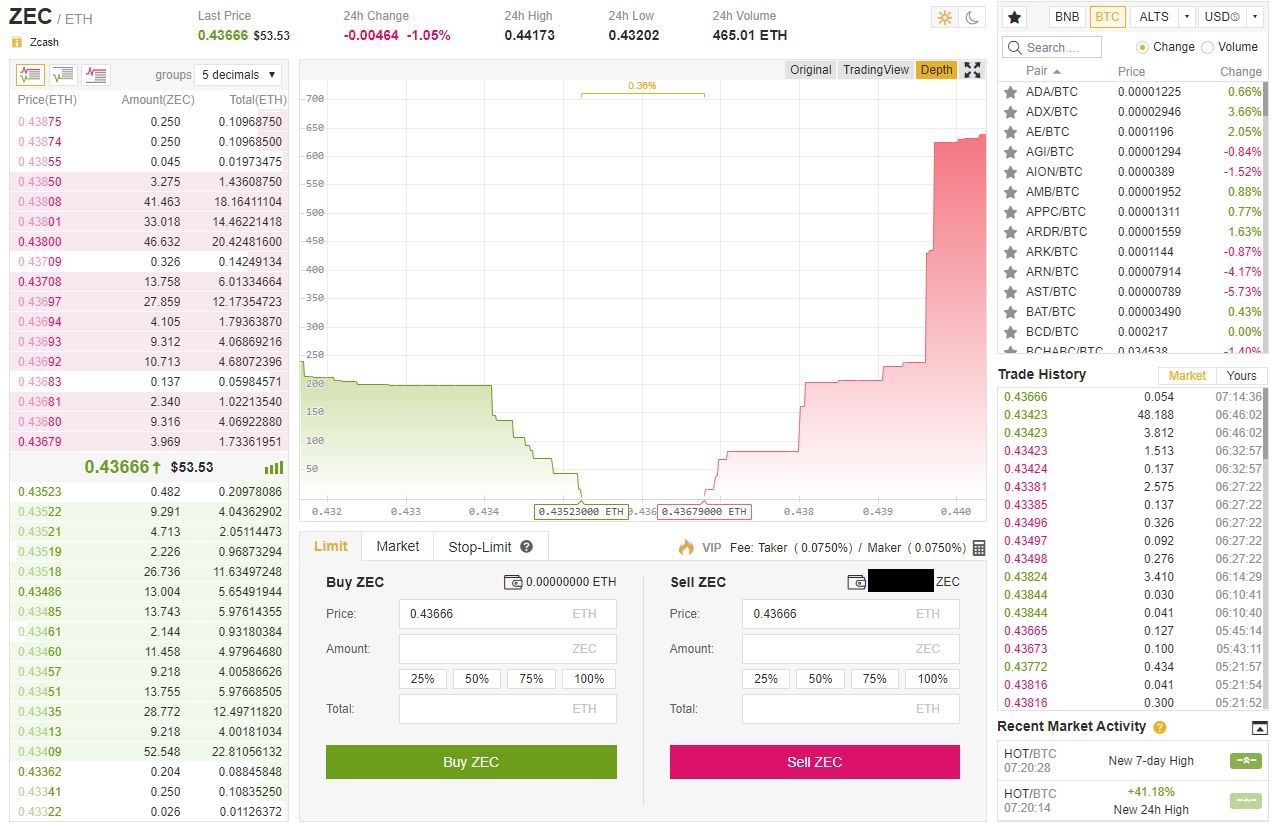Open the fee calculator icon
Image resolution: width=1288 pixels, height=828 pixels.
coord(978,548)
